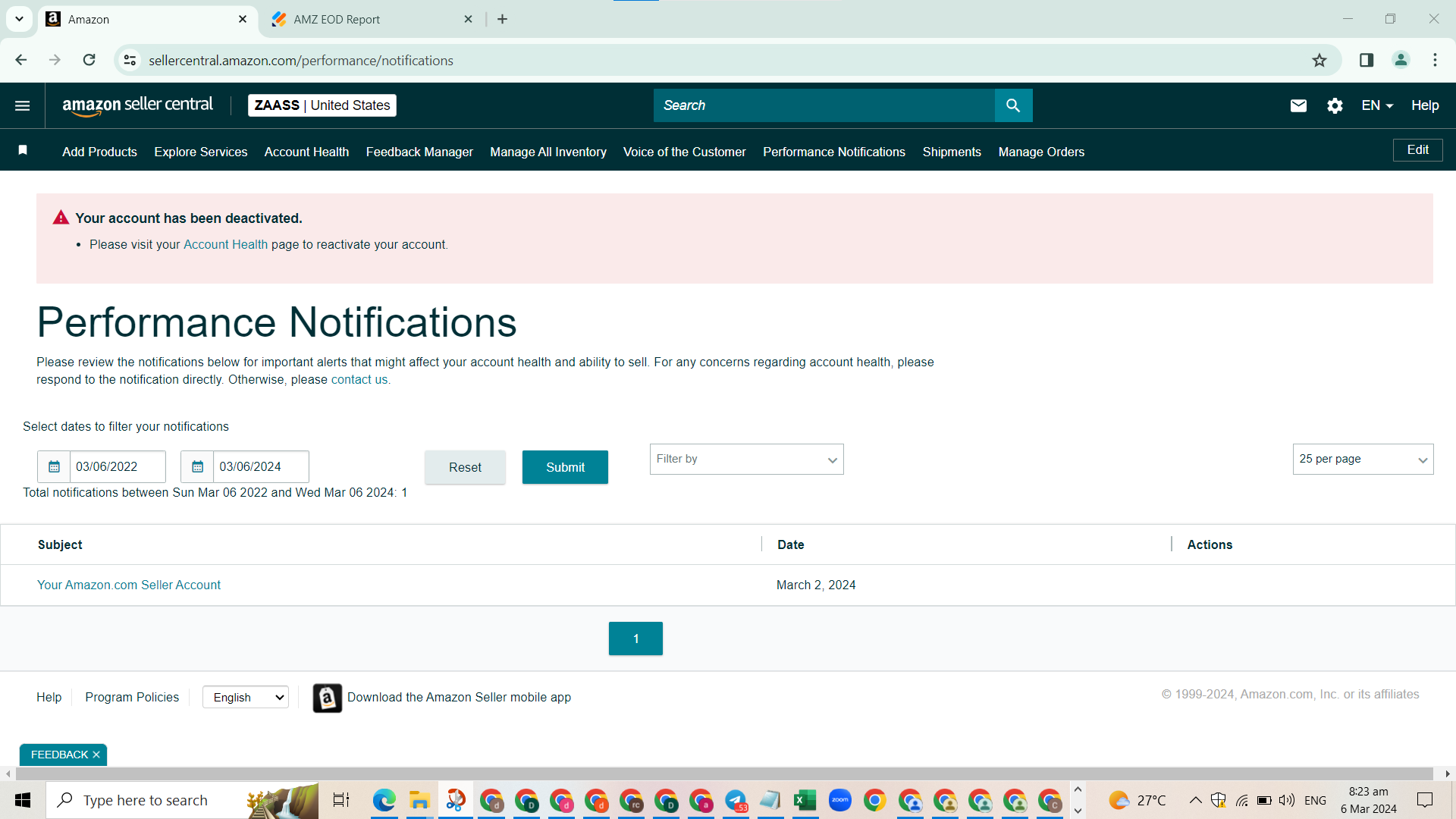1456x819 pixels.
Task: View site information in the address bar
Action: click(x=130, y=60)
